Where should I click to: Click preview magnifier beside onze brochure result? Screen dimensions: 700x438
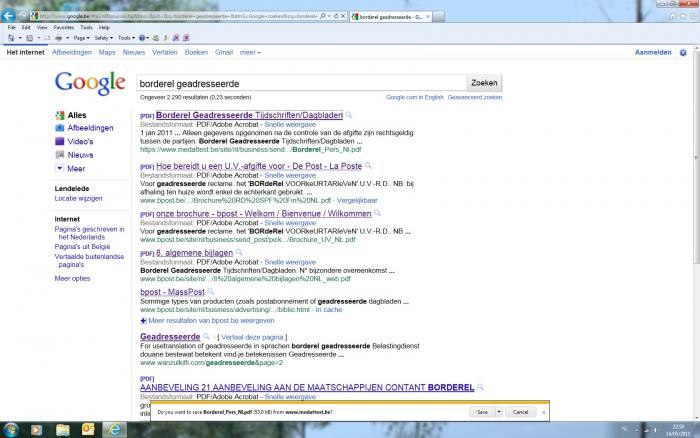377,213
